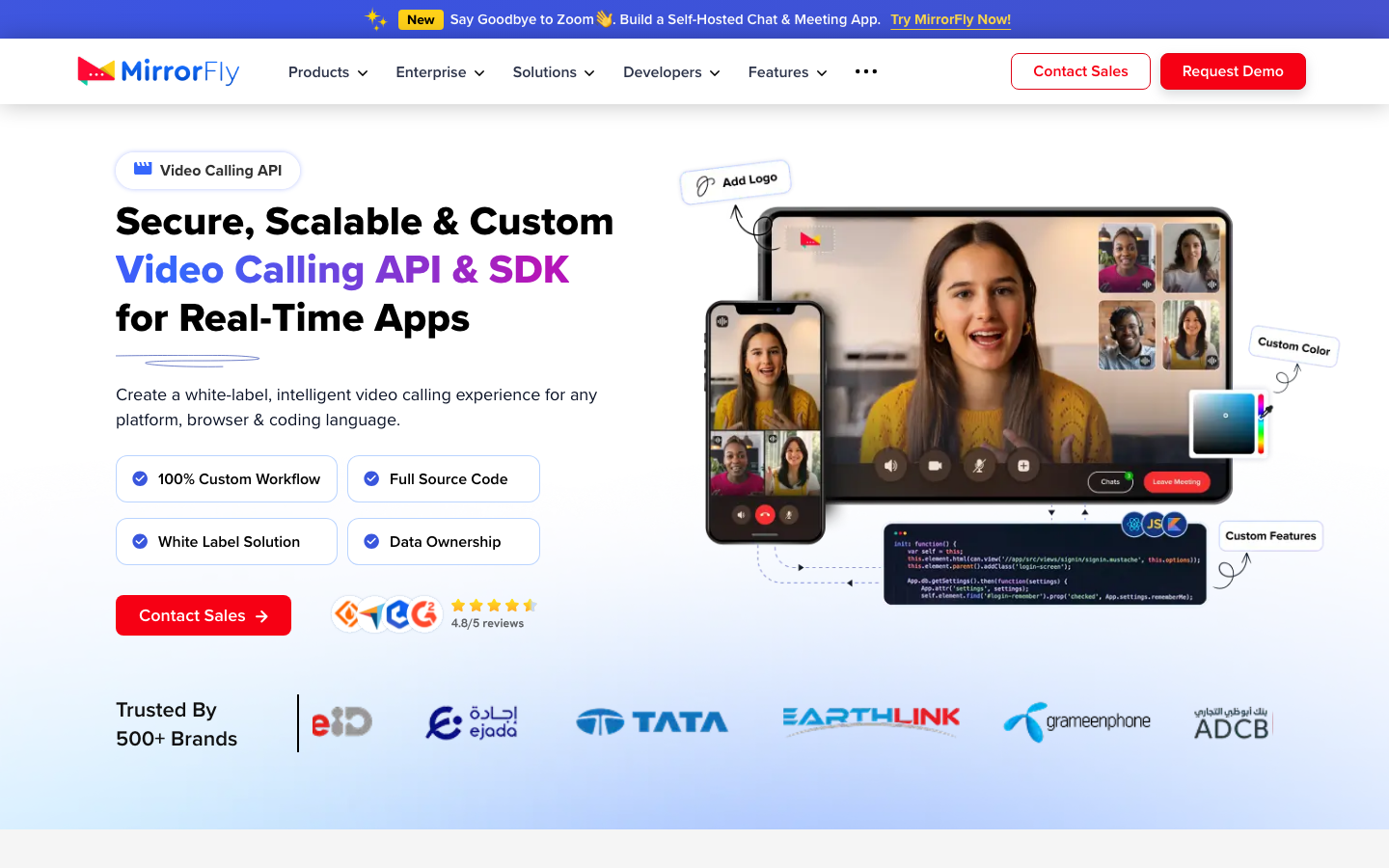The height and width of the screenshot is (868, 1389).
Task: Open the Products menu
Action: (x=328, y=72)
